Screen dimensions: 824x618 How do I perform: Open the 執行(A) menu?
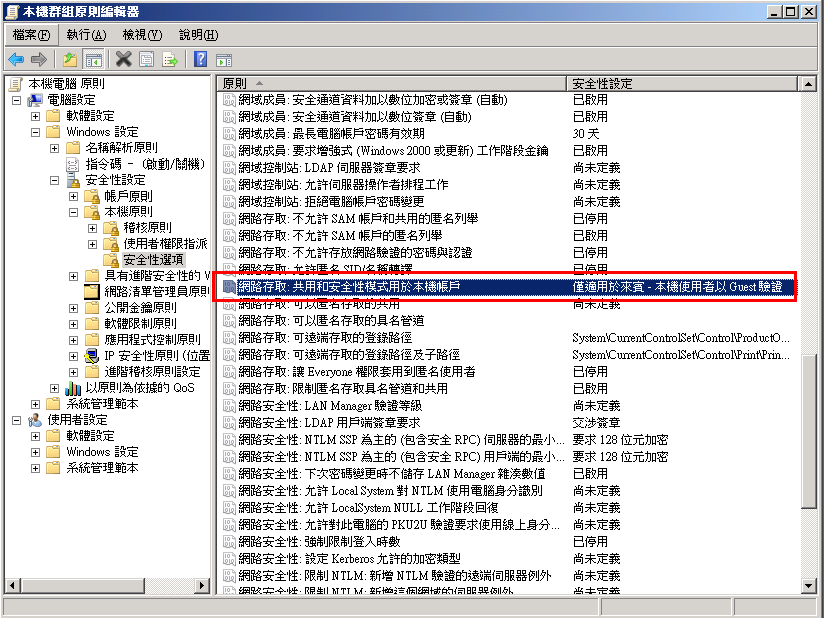click(86, 35)
